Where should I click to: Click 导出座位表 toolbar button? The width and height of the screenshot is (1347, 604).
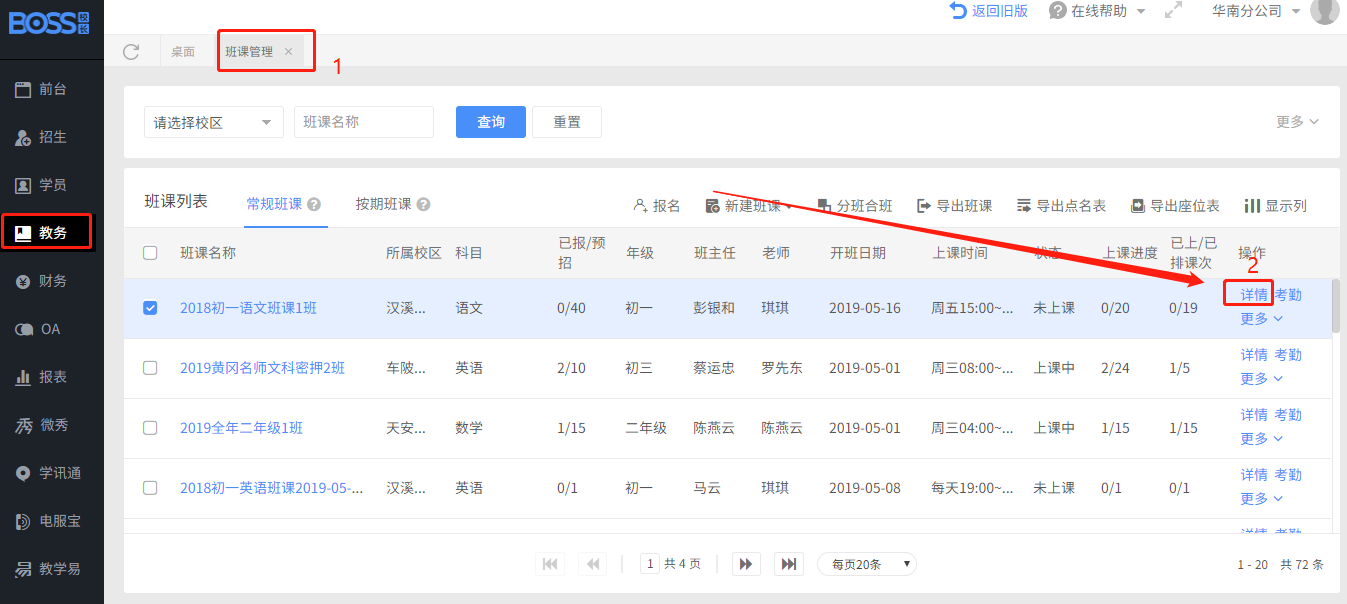[1175, 206]
